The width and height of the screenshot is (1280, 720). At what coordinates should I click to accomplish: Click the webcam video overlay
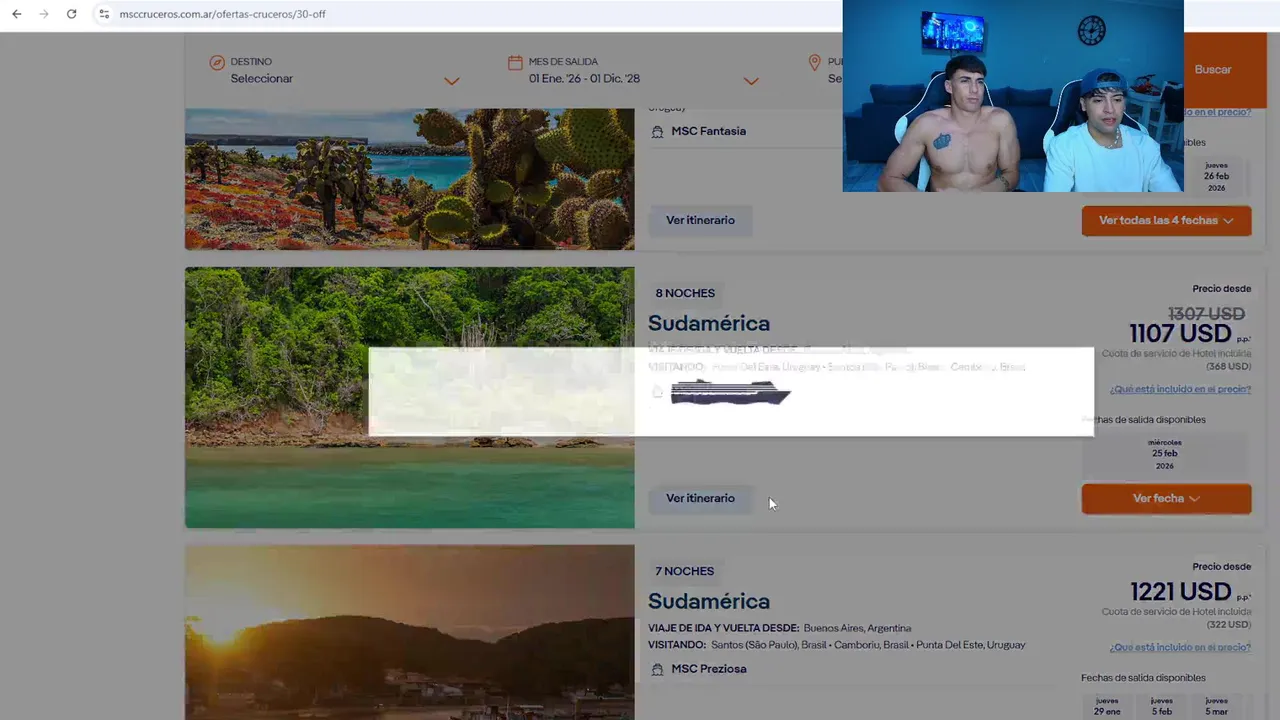[x=1013, y=96]
